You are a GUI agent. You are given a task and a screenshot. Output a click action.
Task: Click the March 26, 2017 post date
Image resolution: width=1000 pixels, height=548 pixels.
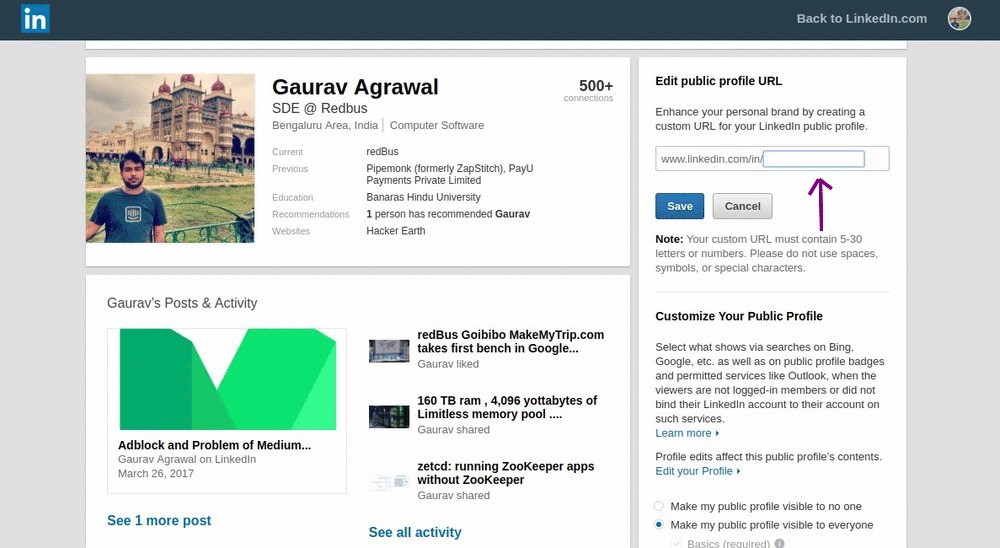pos(156,473)
